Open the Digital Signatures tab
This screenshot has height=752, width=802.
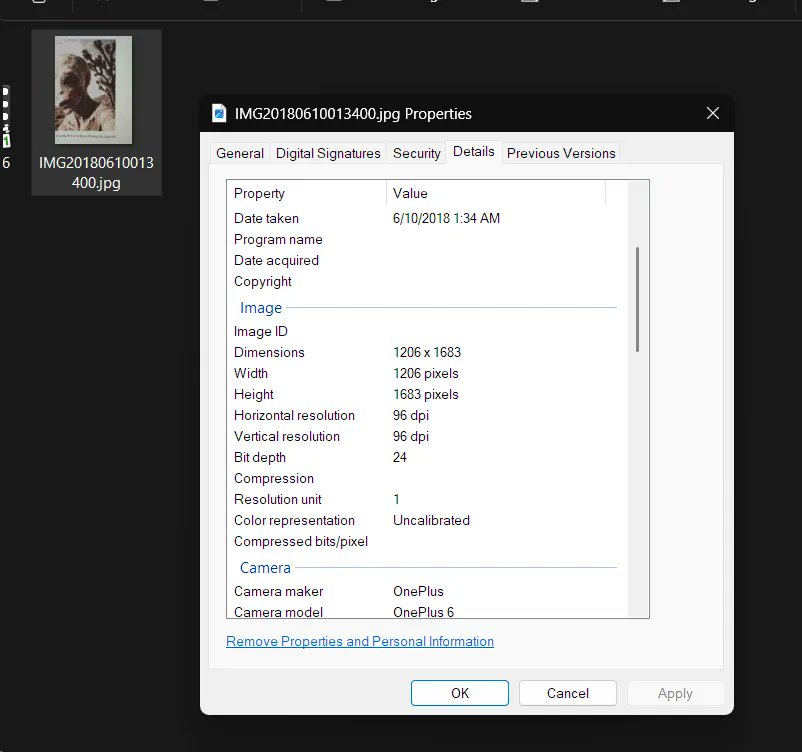click(x=328, y=153)
